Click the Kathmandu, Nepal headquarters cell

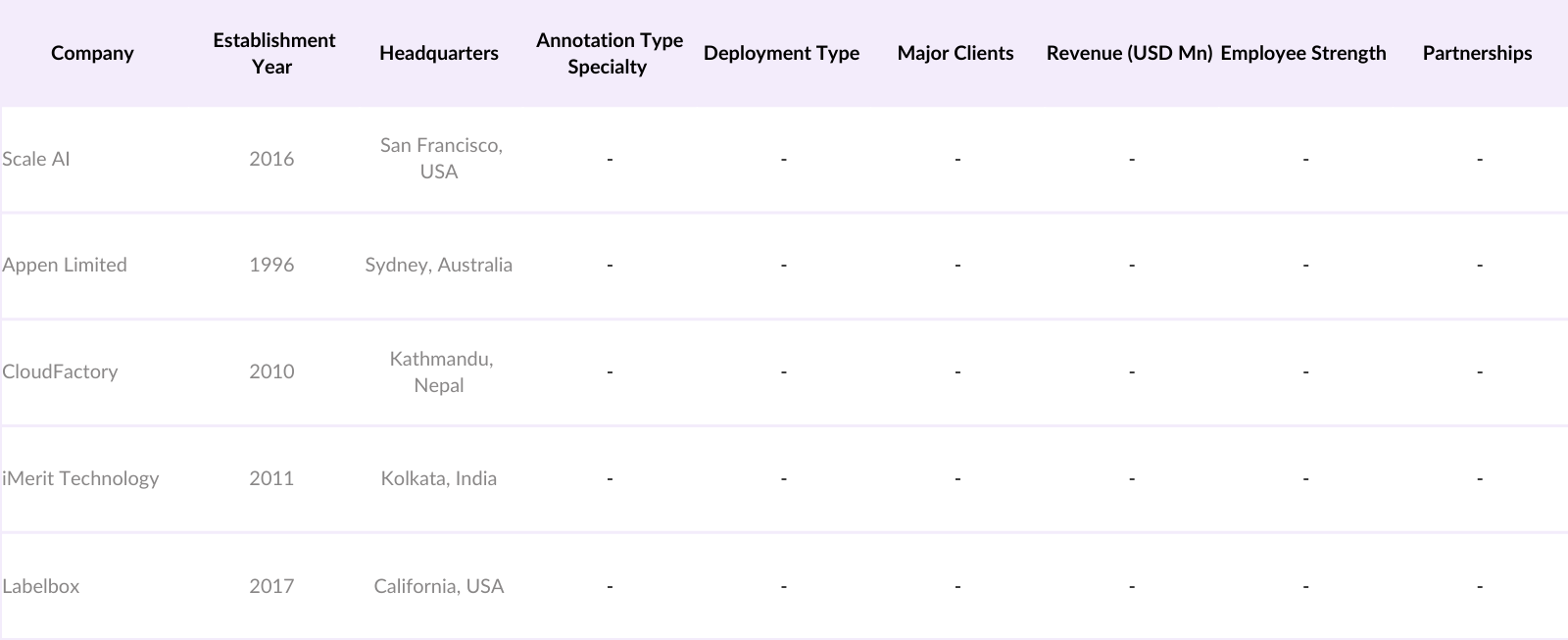[x=440, y=371]
